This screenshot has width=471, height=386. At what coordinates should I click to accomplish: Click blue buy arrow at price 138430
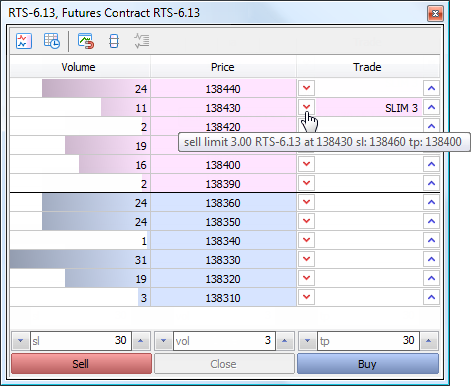(431, 107)
